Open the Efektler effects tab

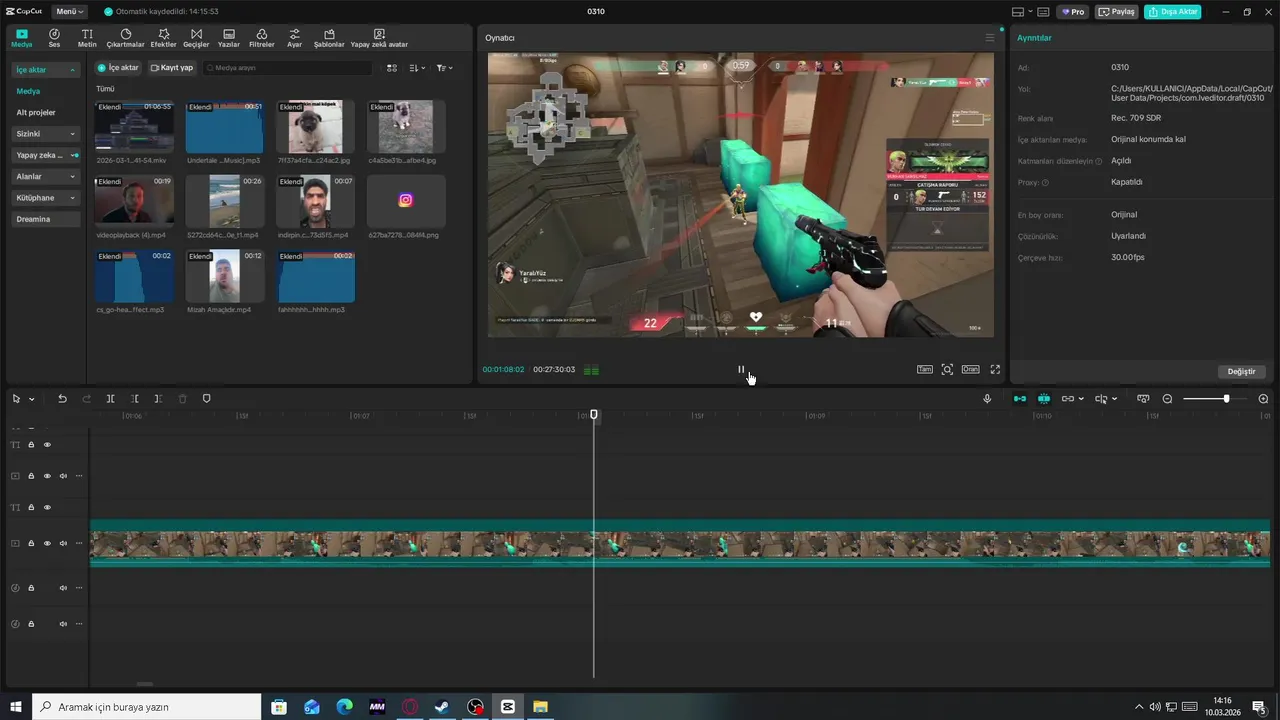tap(163, 38)
